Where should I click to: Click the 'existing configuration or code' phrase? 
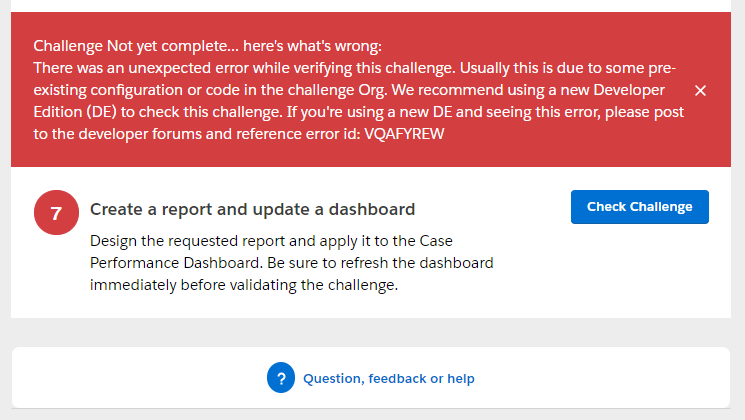pyautogui.click(x=140, y=90)
